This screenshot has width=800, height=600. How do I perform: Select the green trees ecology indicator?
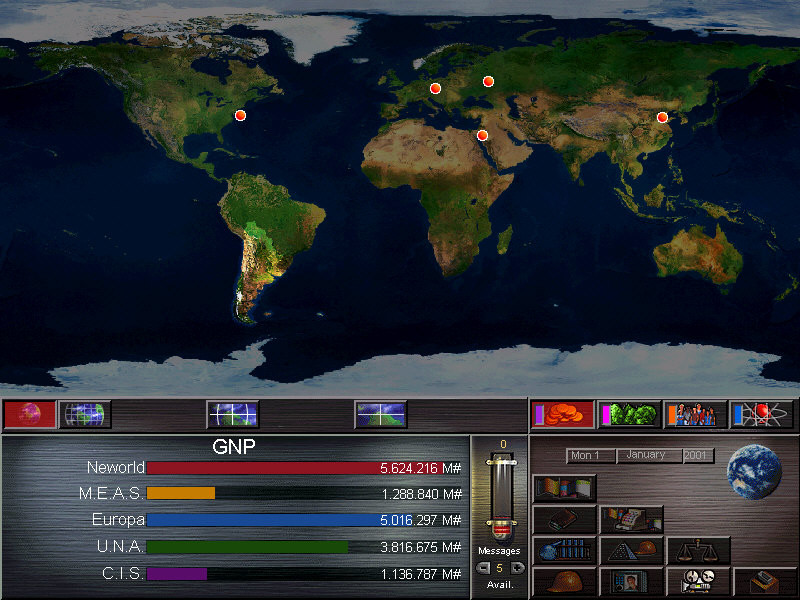[x=629, y=414]
